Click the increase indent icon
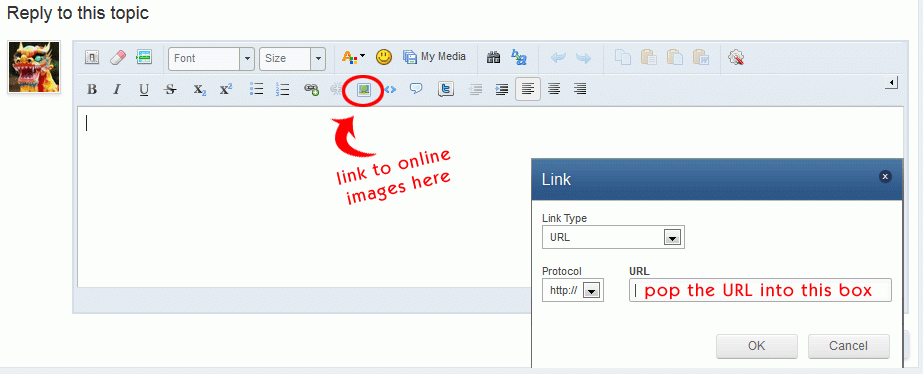This screenshot has height=374, width=923. click(x=502, y=90)
